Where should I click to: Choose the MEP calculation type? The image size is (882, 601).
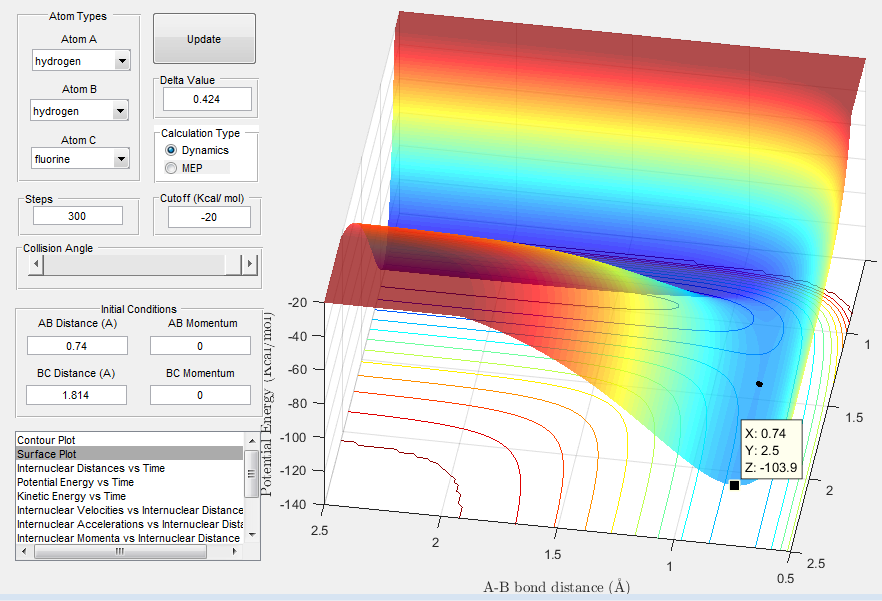[171, 168]
